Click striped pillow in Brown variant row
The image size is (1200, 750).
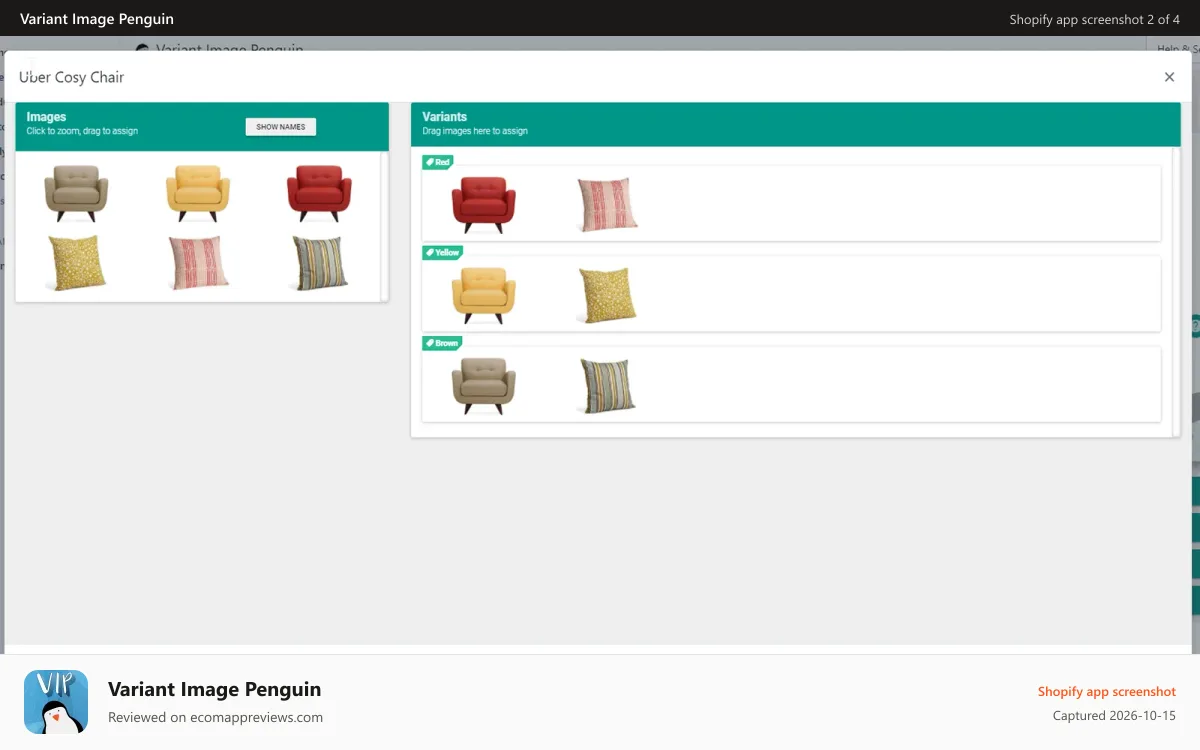pyautogui.click(x=607, y=386)
